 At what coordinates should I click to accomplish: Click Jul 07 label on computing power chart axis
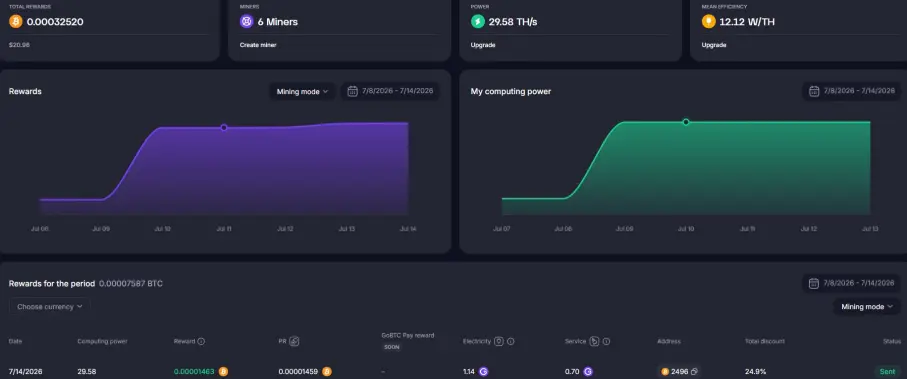pyautogui.click(x=502, y=229)
